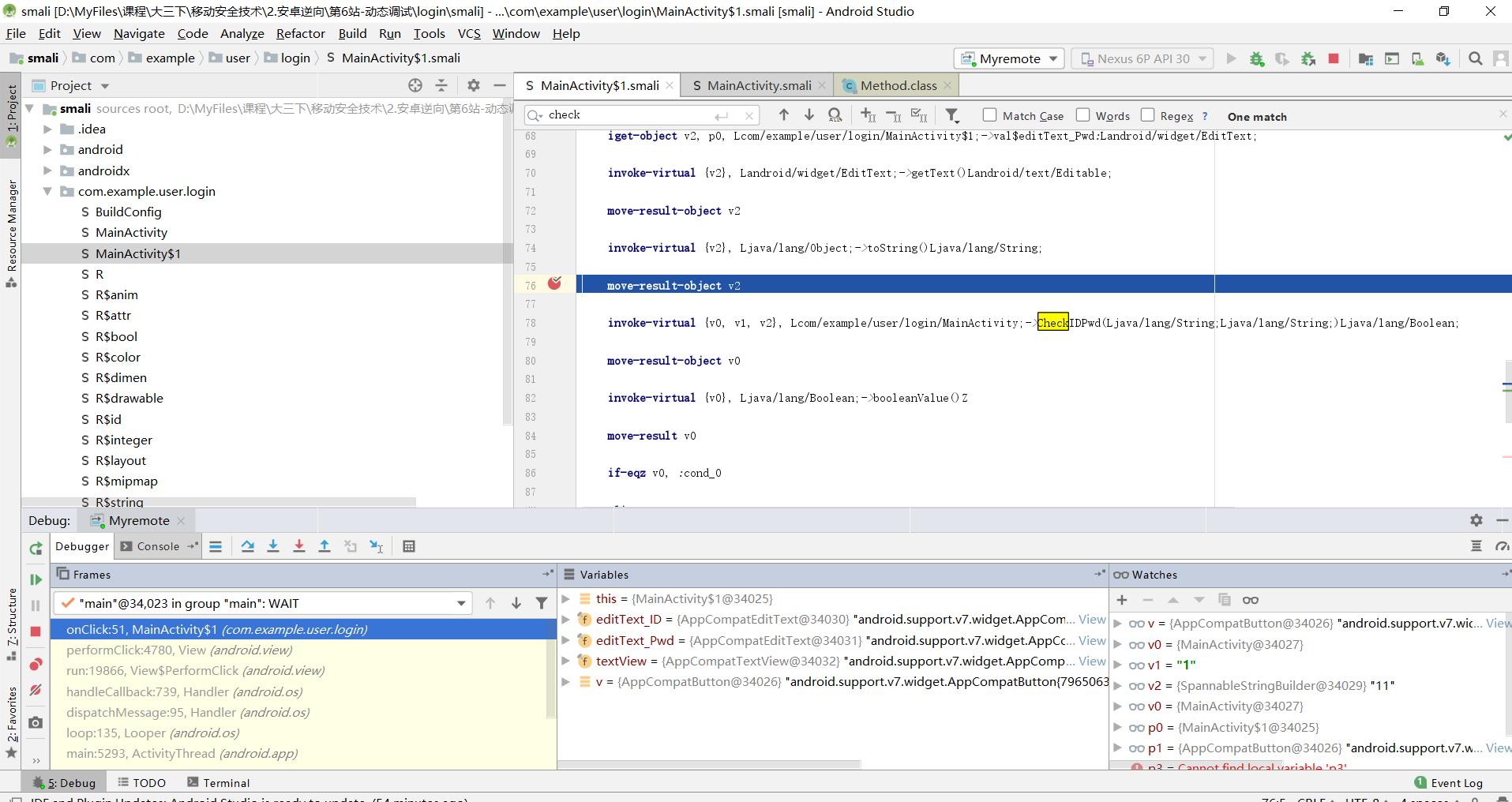Open AVD Manager icon
The image size is (1512, 802).
click(1417, 58)
